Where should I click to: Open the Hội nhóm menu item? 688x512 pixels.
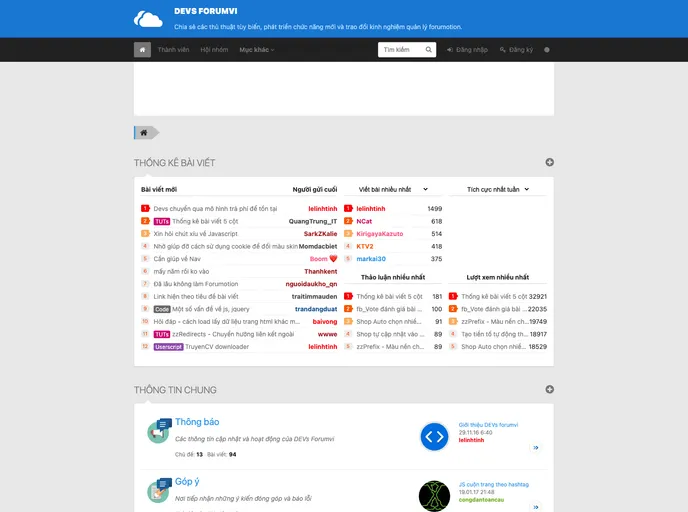[214, 49]
